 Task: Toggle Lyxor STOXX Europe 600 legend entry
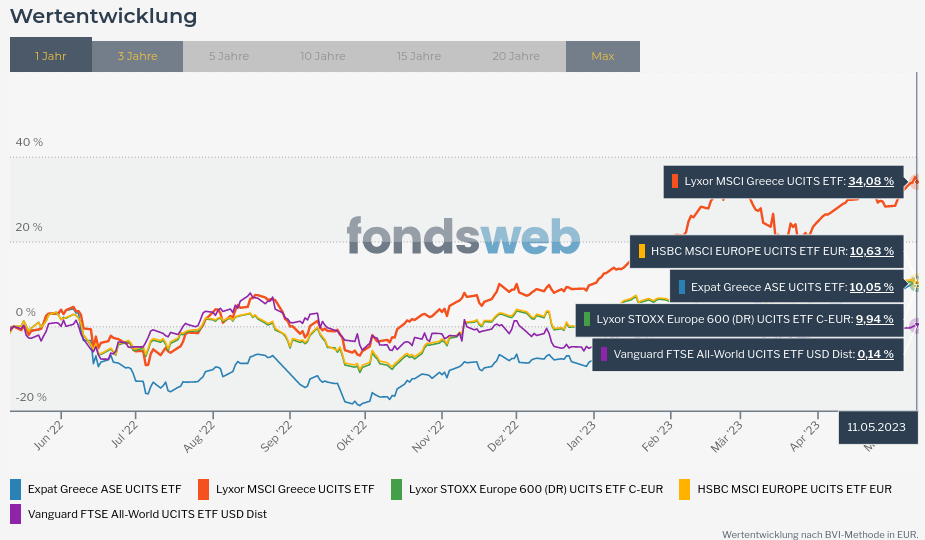[x=527, y=489]
